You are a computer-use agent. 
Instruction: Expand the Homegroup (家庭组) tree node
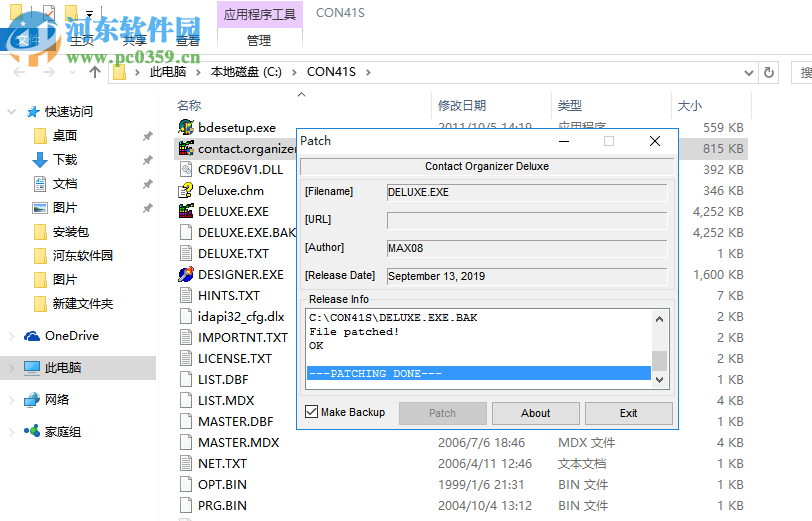click(x=11, y=432)
